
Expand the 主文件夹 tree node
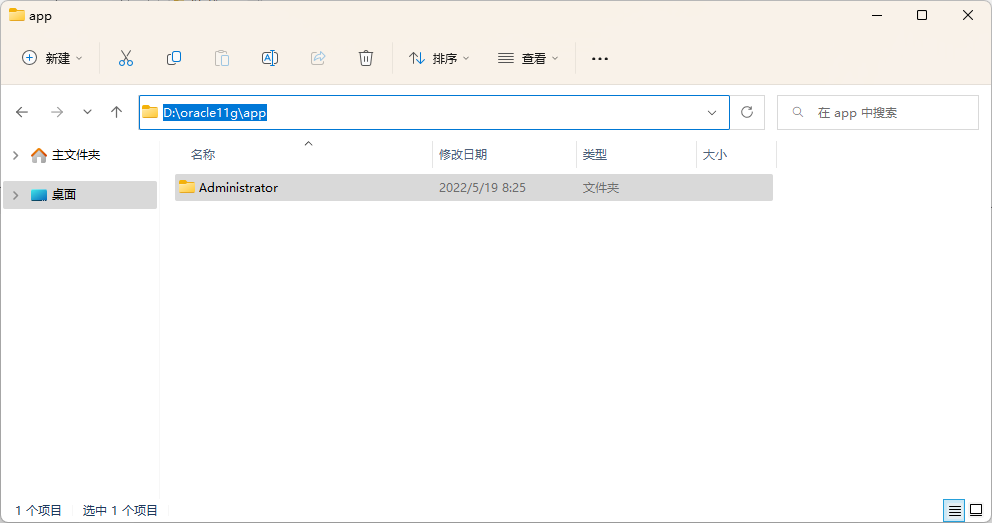(16, 155)
